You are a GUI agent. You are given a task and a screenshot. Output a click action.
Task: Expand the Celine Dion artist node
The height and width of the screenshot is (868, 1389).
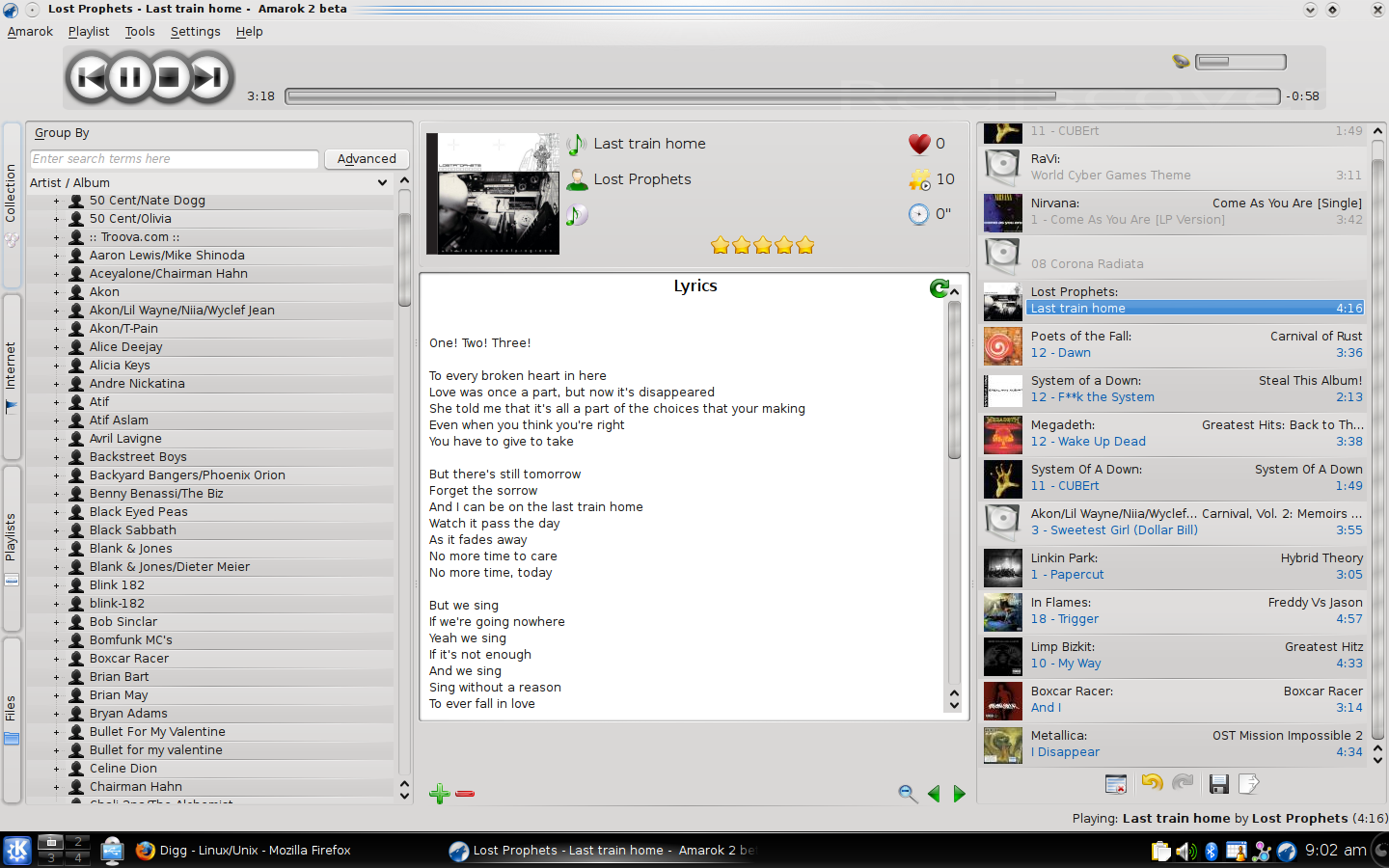pos(56,769)
